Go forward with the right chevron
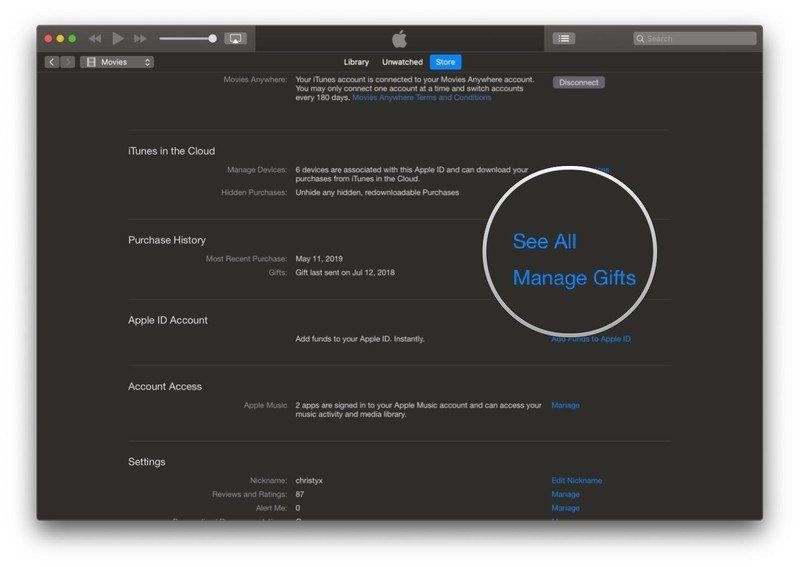This screenshot has width=800, height=567. pos(67,62)
